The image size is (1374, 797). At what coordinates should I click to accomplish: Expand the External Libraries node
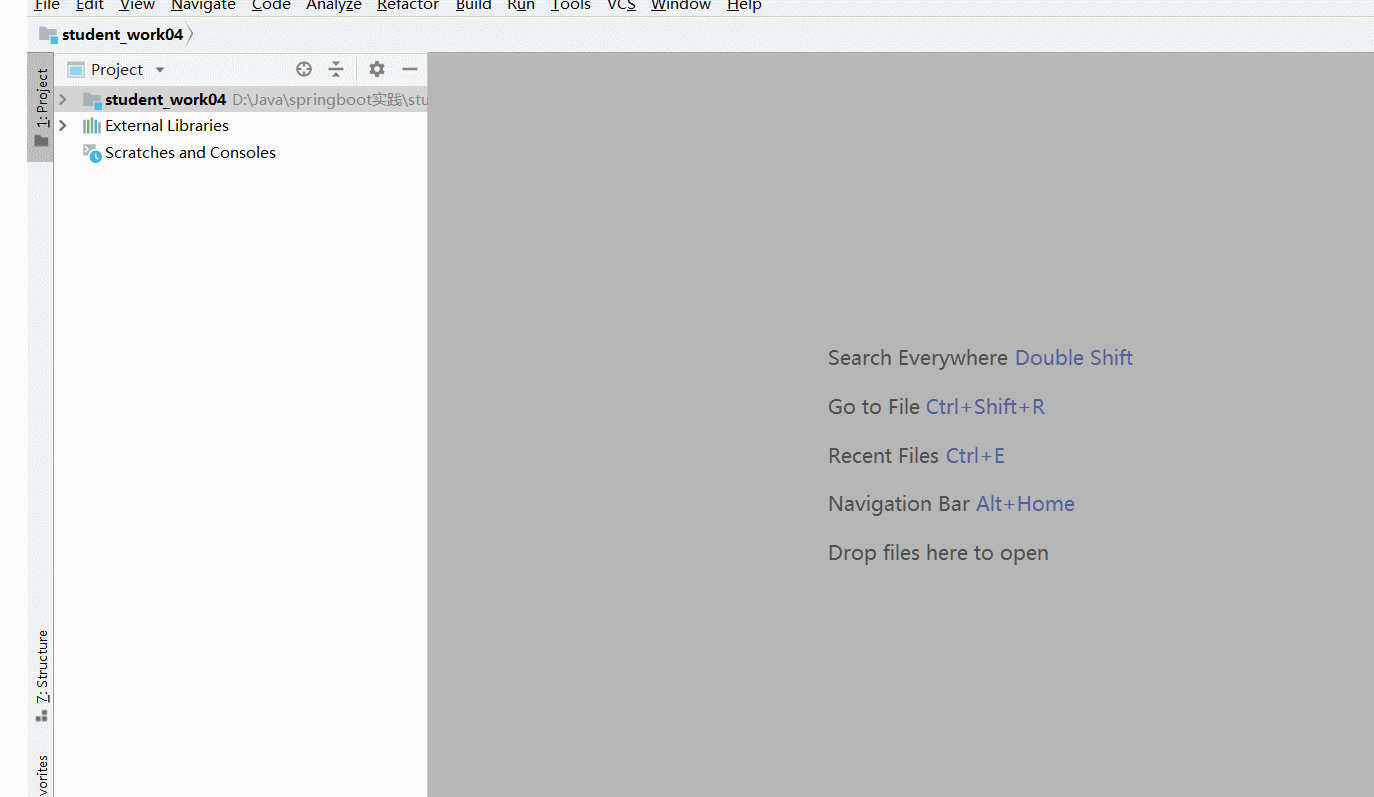[x=62, y=125]
